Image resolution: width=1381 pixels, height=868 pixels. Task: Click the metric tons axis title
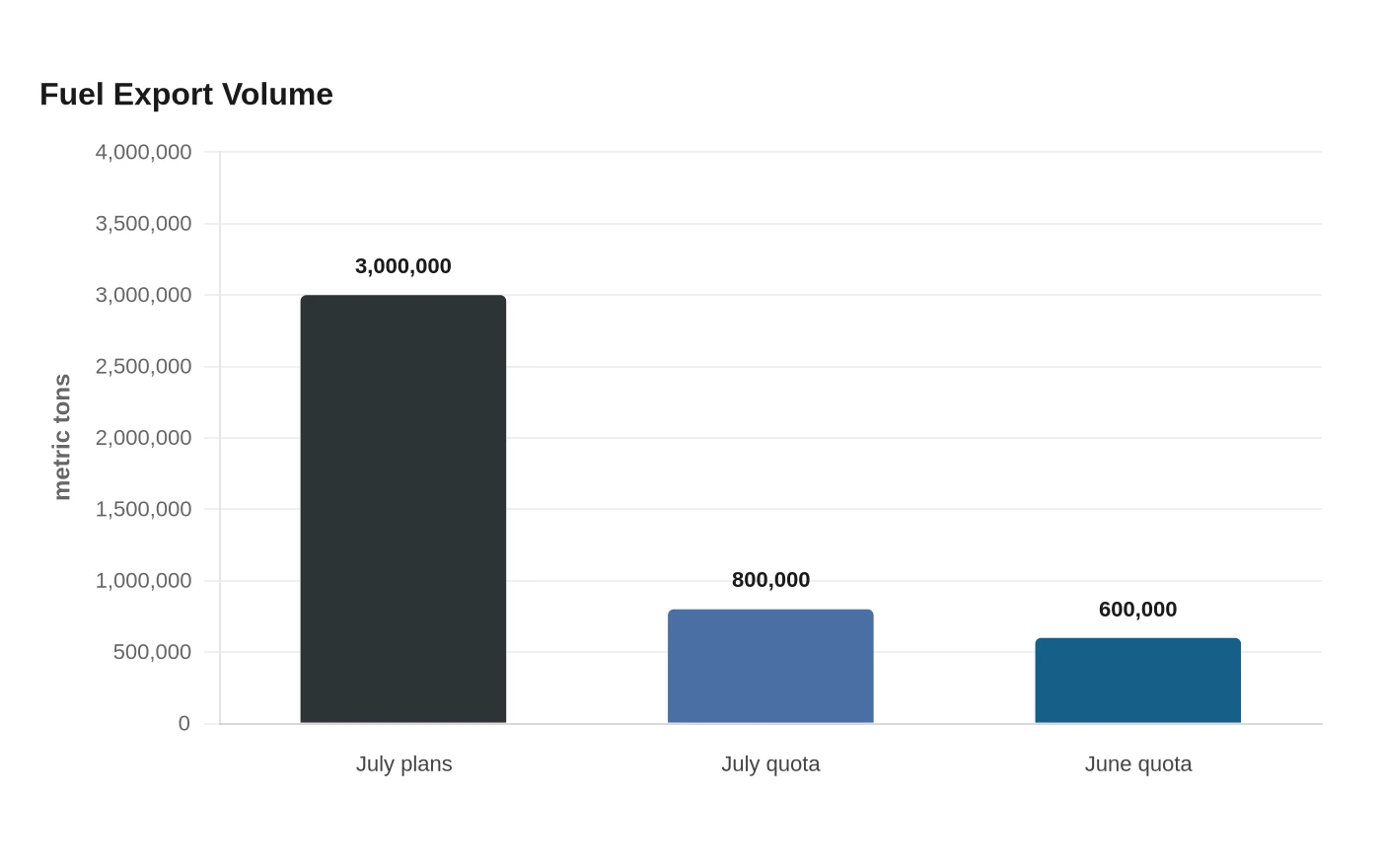(62, 437)
